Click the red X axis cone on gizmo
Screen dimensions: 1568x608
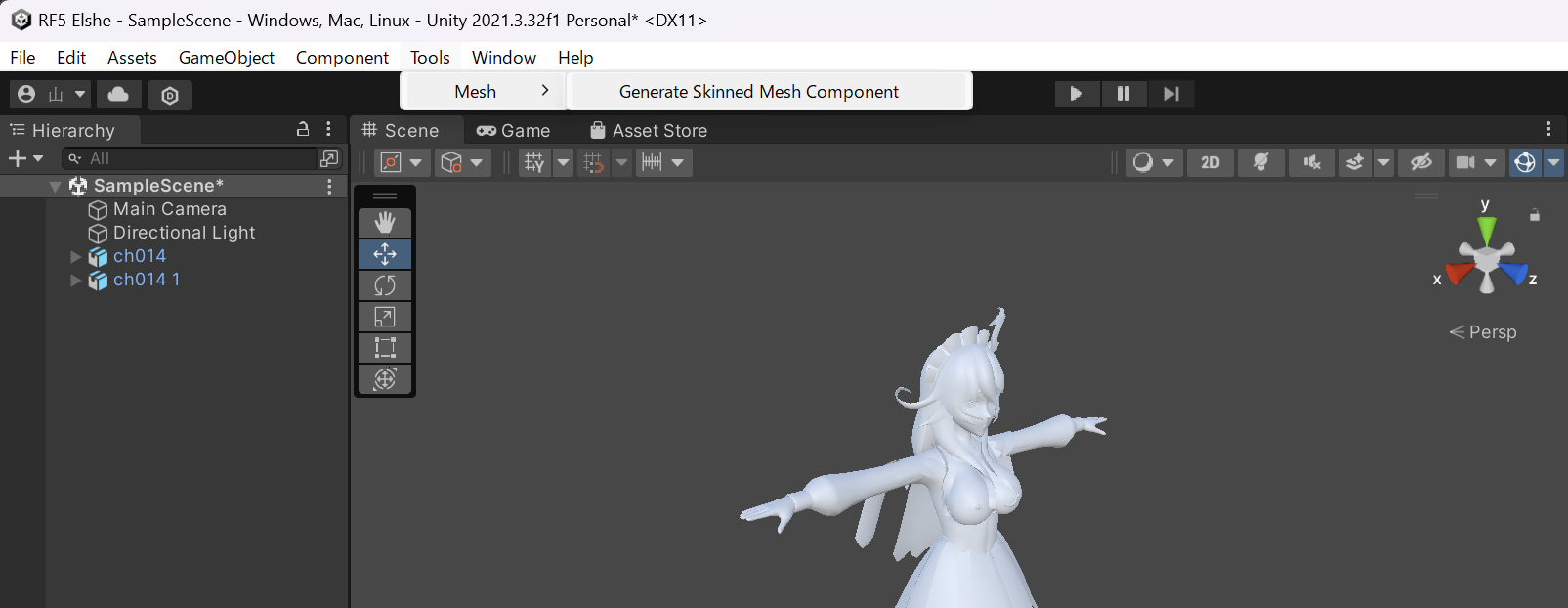click(x=1460, y=272)
